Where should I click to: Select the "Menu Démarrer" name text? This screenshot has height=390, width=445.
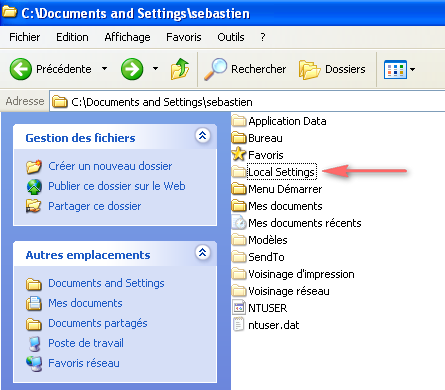click(x=285, y=189)
